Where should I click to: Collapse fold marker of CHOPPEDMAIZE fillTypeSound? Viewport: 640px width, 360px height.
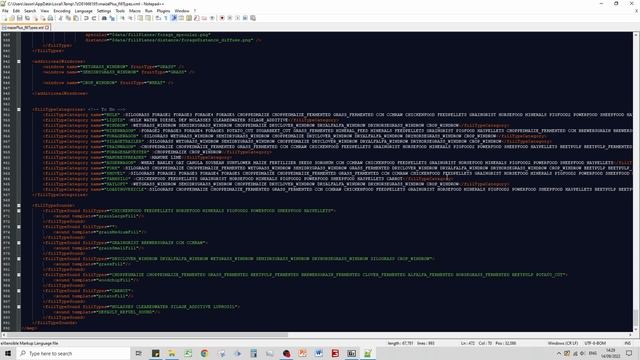[19, 275]
